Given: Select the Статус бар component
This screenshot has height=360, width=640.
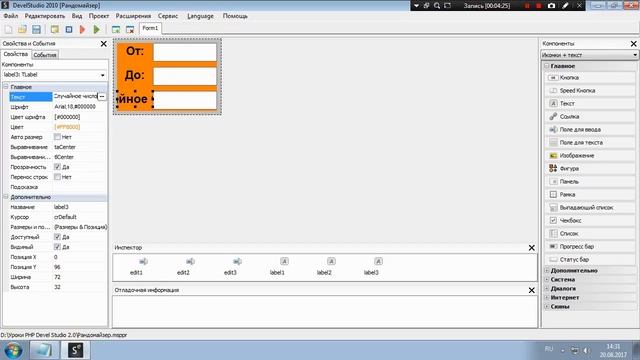Looking at the screenshot, I should [x=590, y=260].
